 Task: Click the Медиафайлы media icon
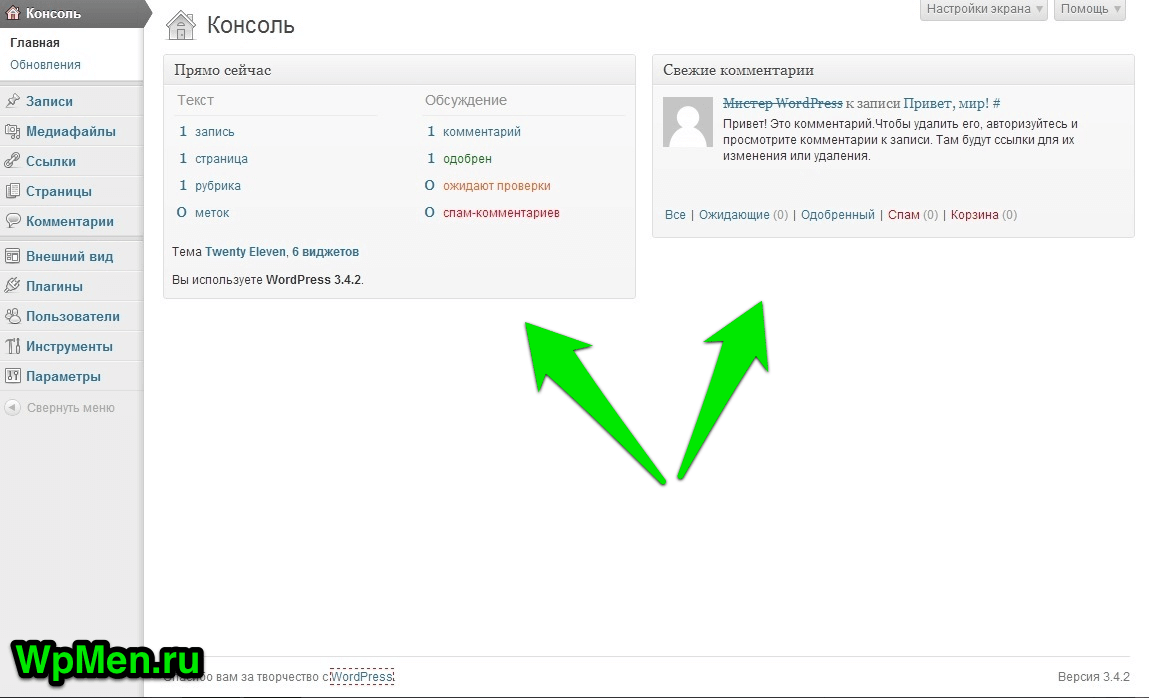point(13,131)
